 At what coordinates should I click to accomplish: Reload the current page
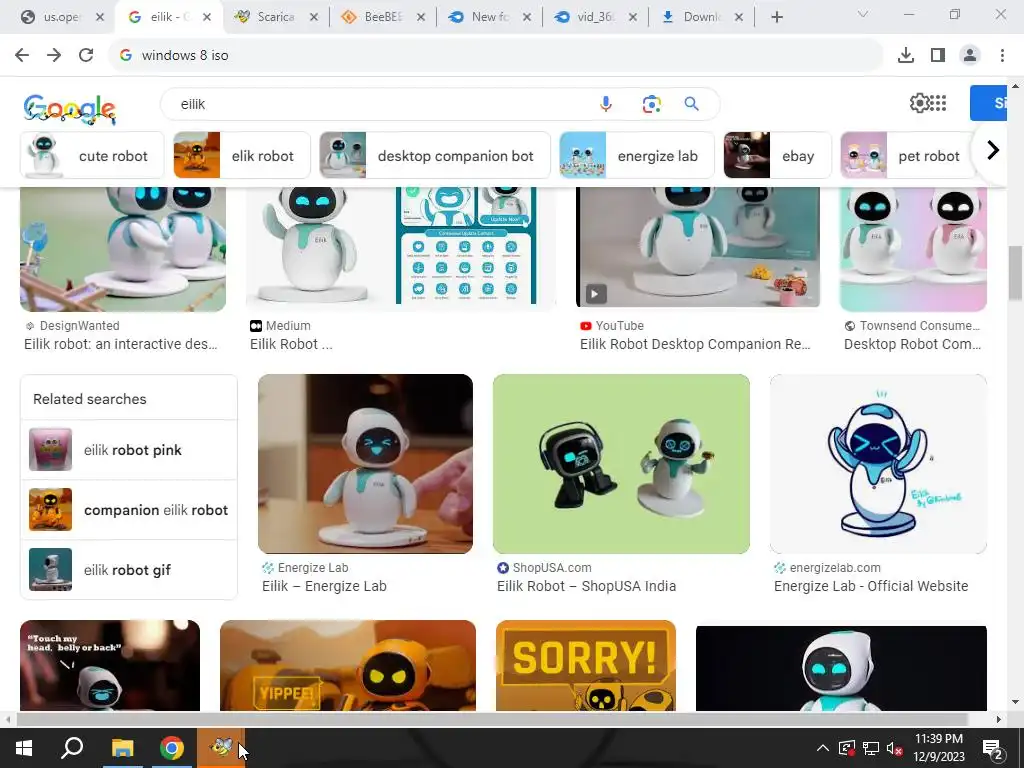pyautogui.click(x=86, y=56)
